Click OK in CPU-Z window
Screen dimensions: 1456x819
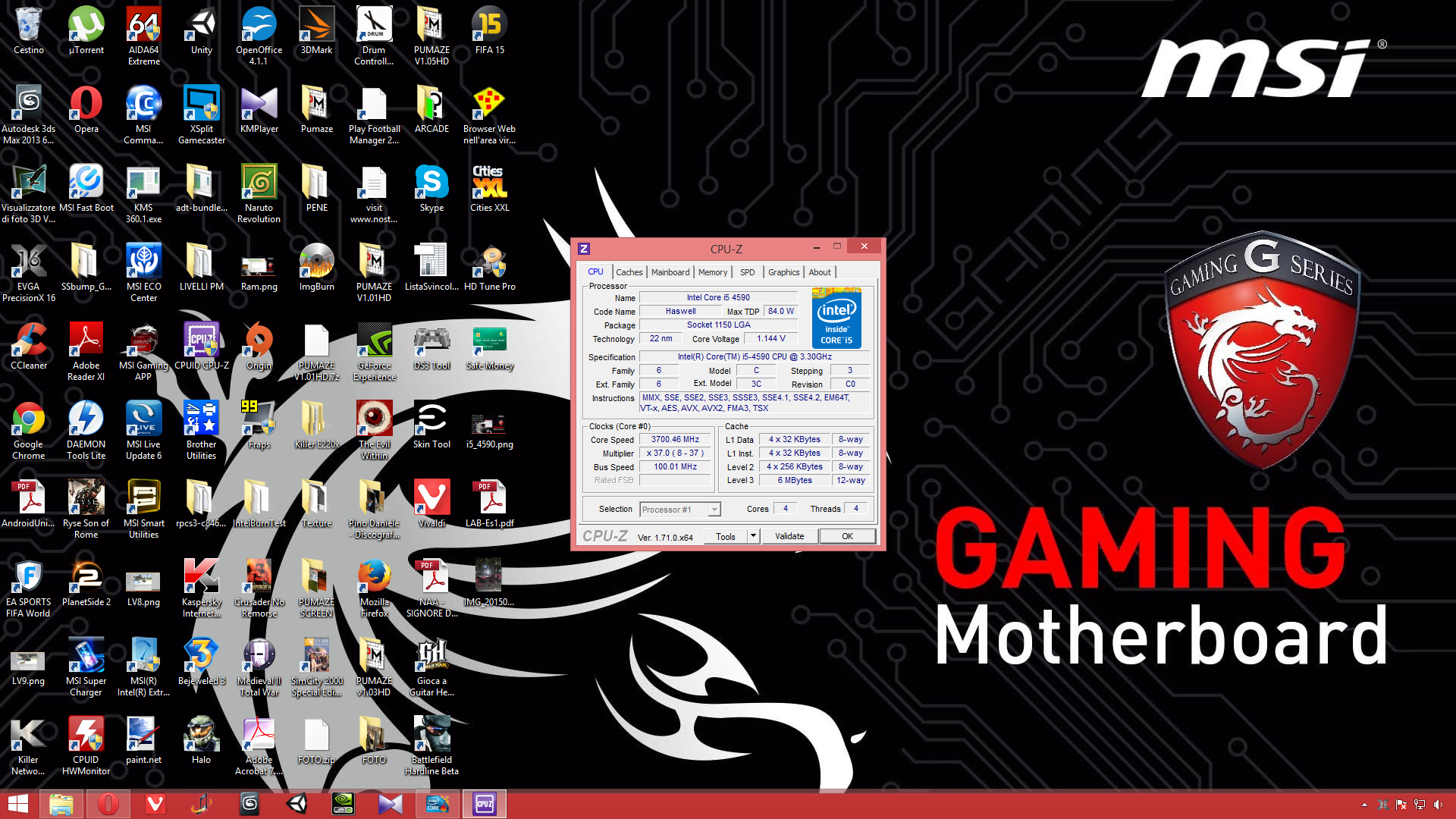(847, 536)
